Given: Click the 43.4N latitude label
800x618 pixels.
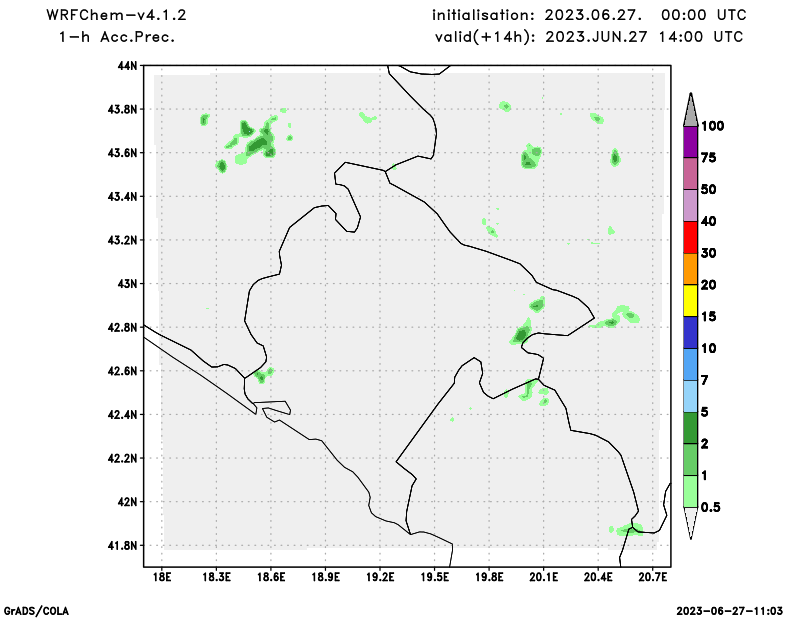Looking at the screenshot, I should 122,196.
